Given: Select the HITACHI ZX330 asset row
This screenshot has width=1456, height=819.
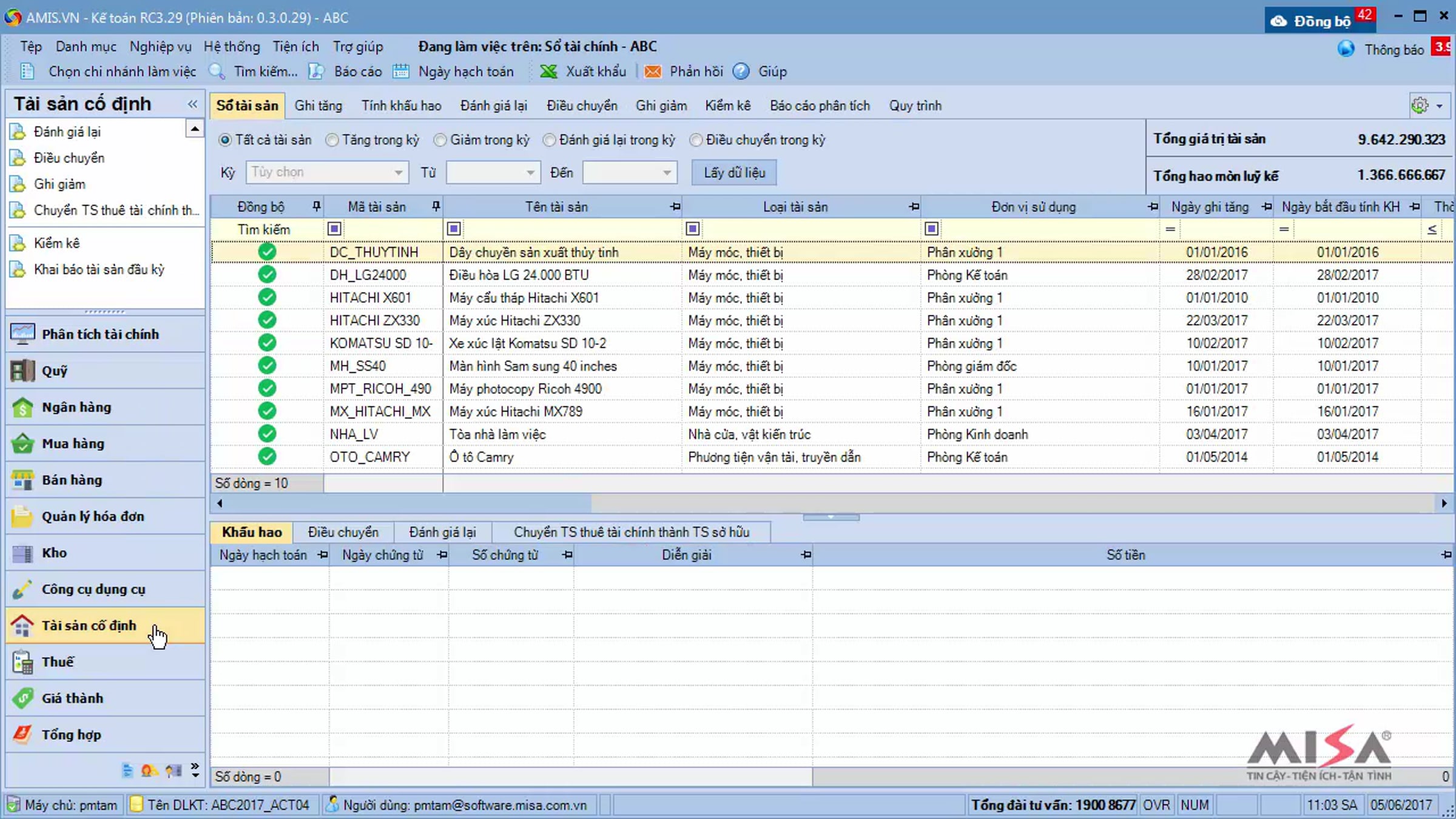Looking at the screenshot, I should 831,320.
